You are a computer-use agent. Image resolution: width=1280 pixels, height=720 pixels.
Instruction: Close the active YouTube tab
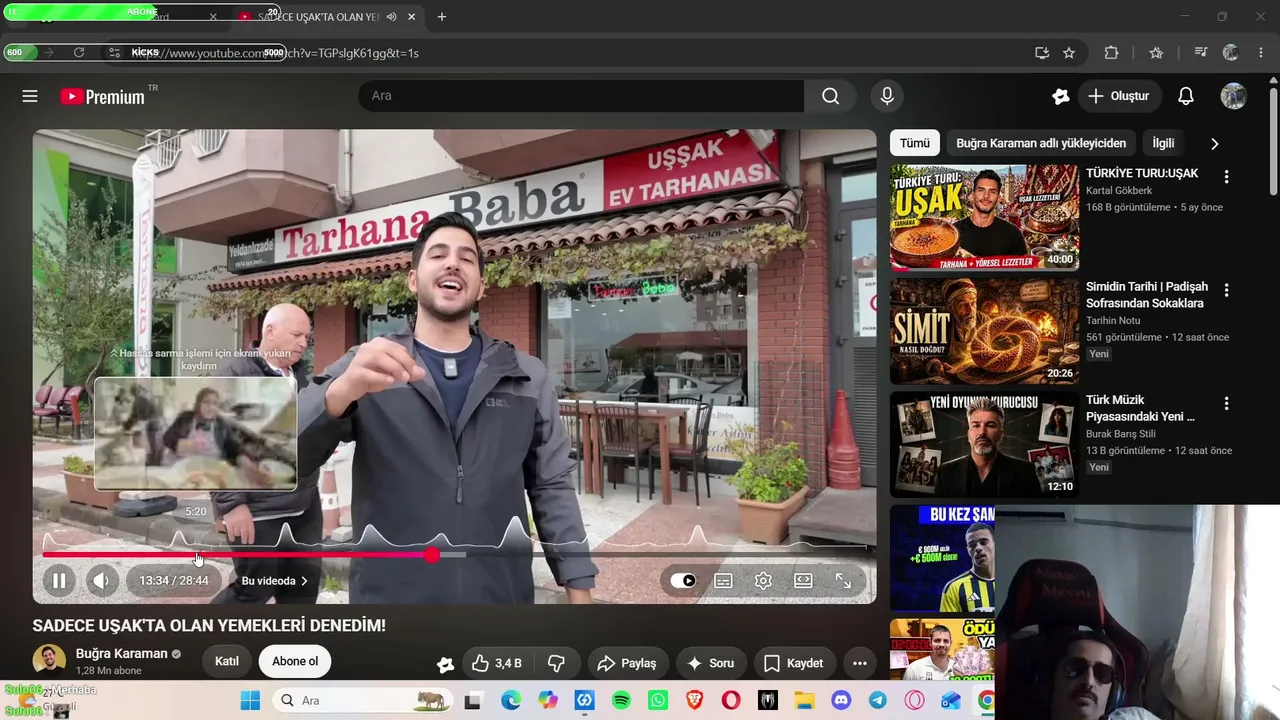click(x=411, y=17)
